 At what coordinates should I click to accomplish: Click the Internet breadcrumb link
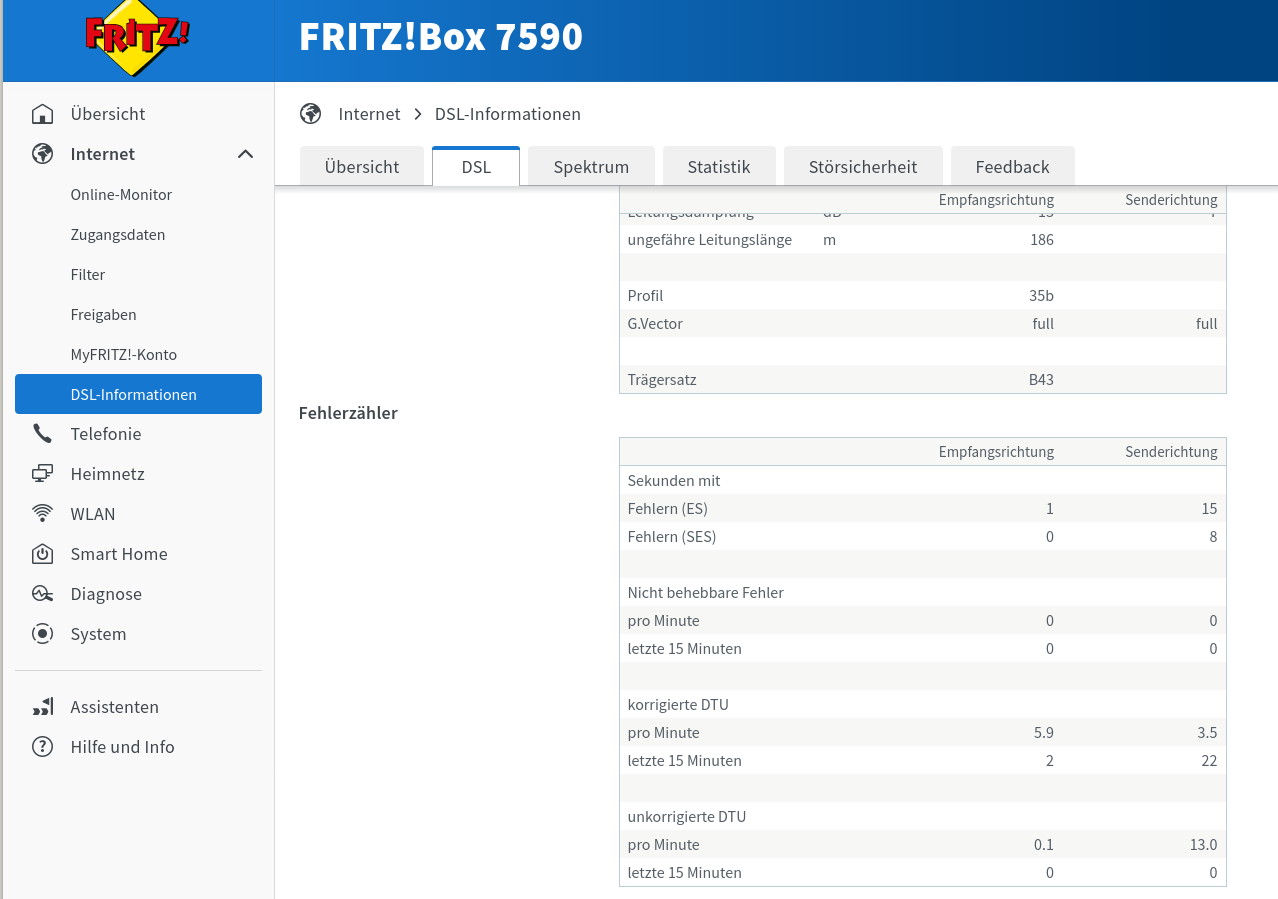pos(369,114)
